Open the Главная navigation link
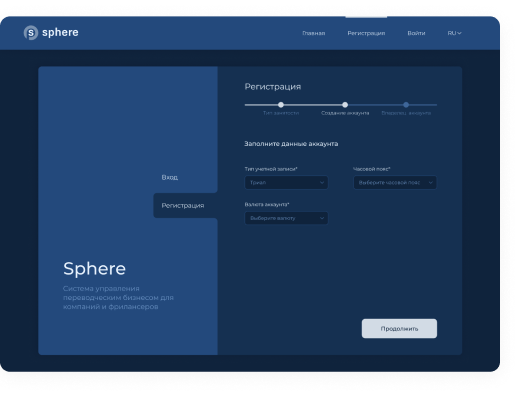 314,33
